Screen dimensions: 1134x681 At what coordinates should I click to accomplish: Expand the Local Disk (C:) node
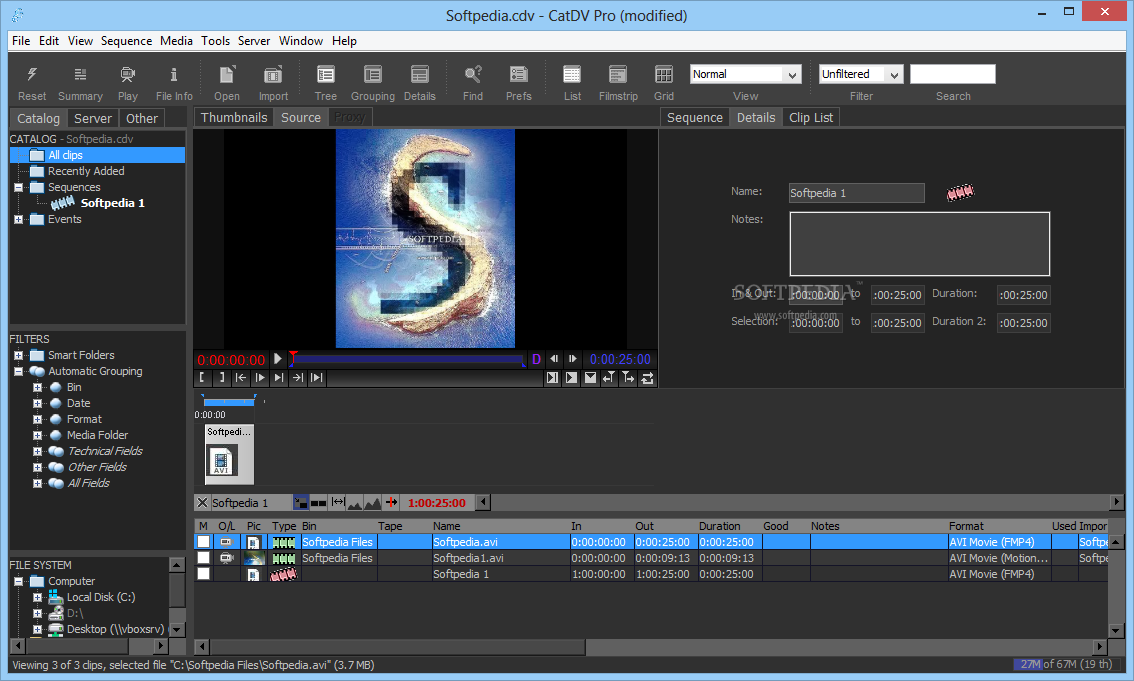point(38,597)
